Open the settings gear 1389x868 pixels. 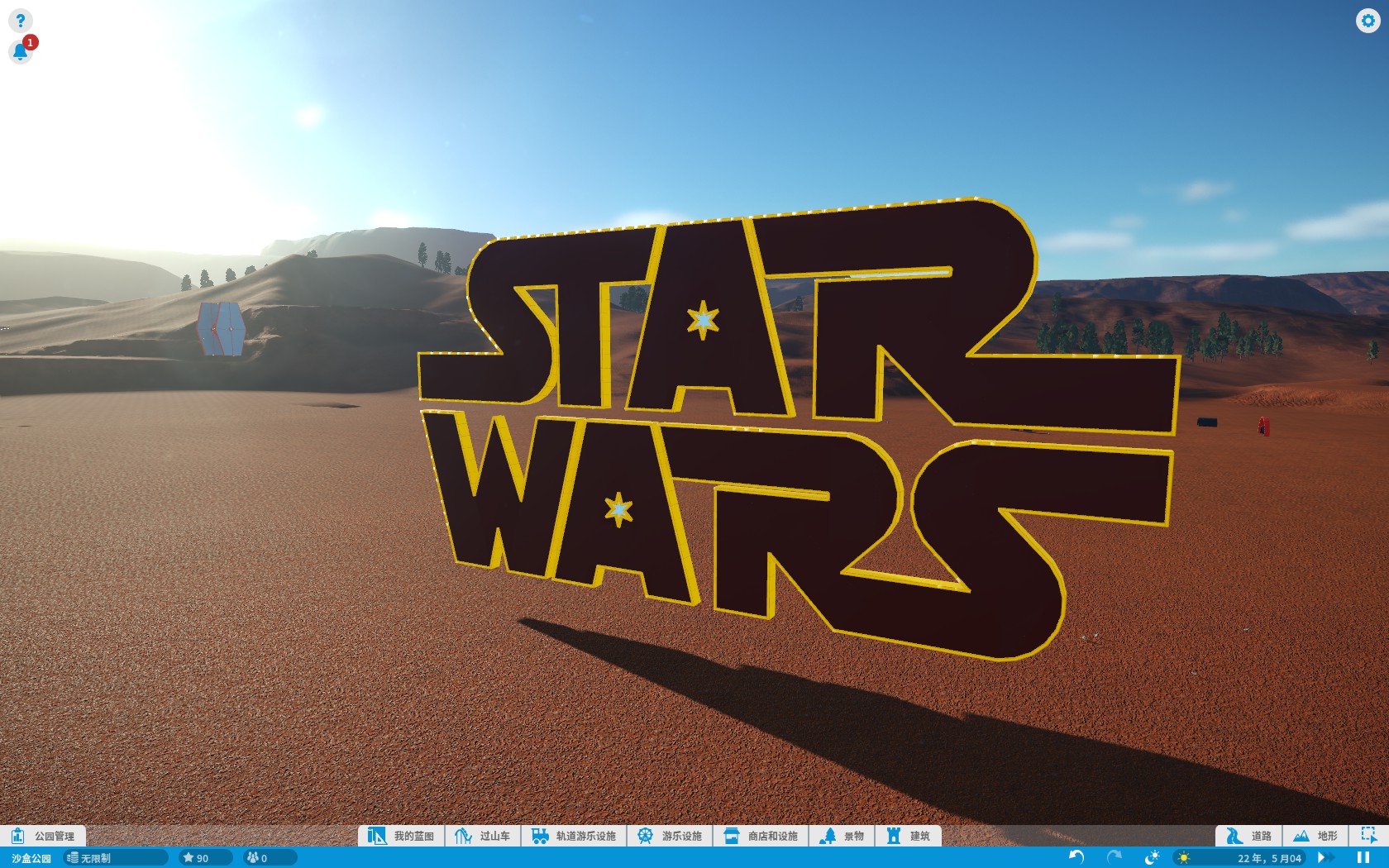pos(1368,21)
